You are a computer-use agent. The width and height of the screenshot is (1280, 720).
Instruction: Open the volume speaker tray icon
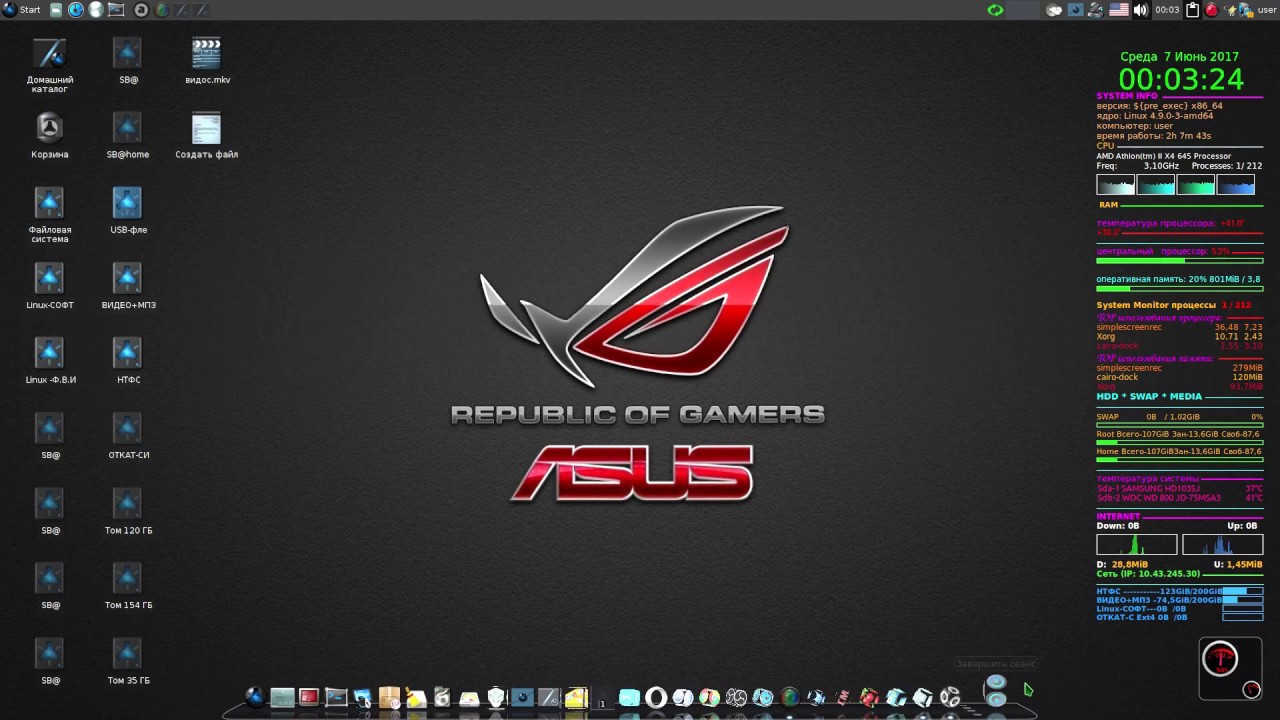point(1140,10)
